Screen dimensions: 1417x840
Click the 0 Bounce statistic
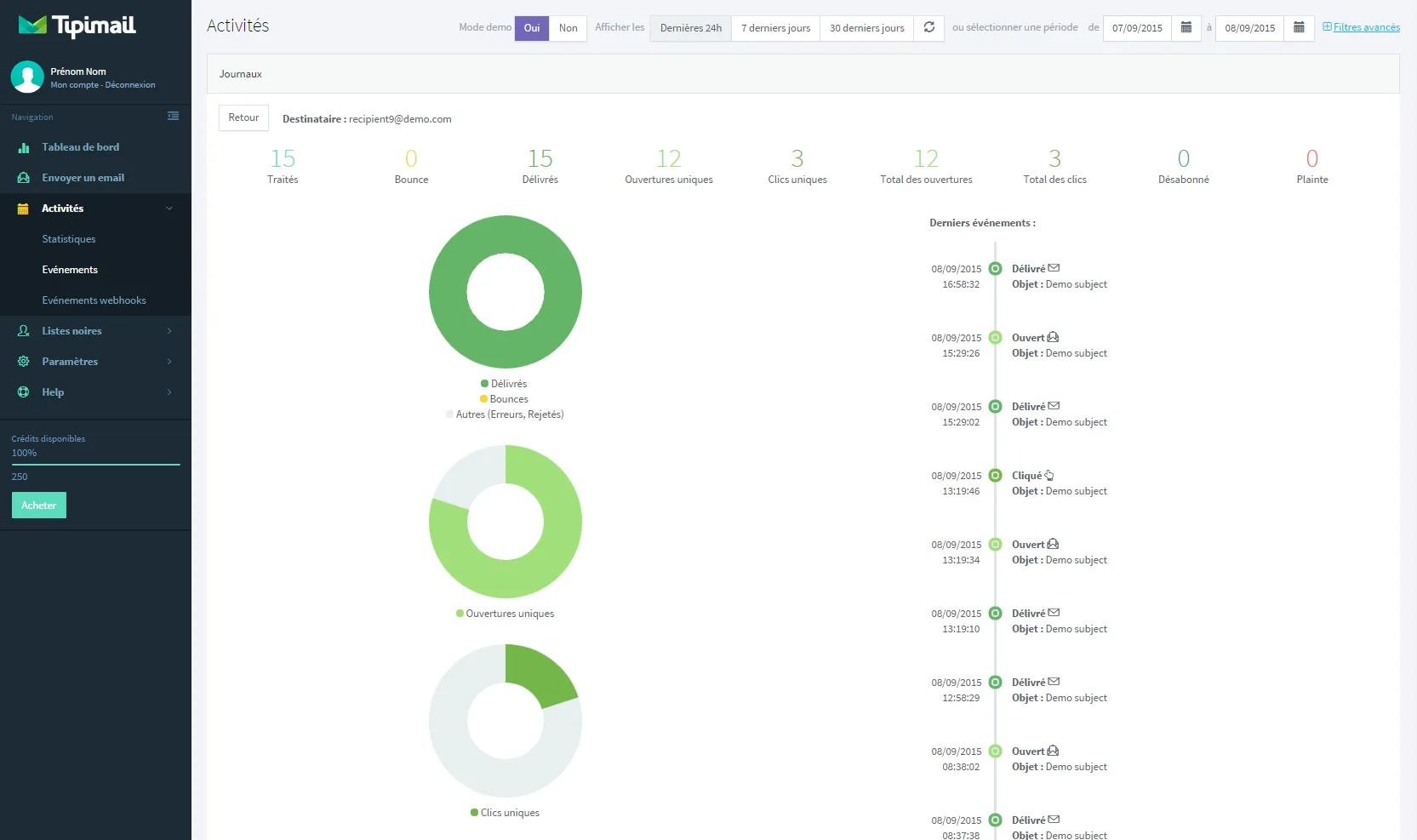coord(411,166)
